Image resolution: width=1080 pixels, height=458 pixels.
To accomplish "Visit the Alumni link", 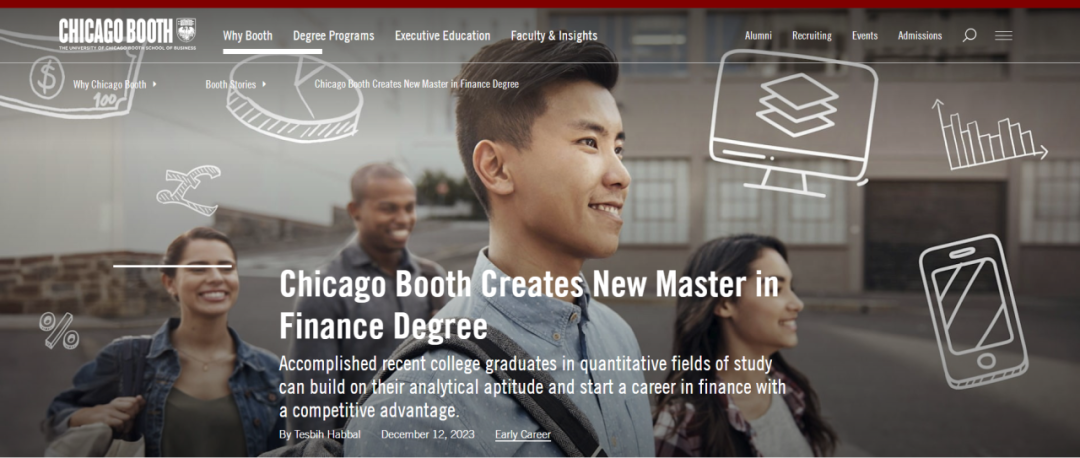I will click(758, 36).
